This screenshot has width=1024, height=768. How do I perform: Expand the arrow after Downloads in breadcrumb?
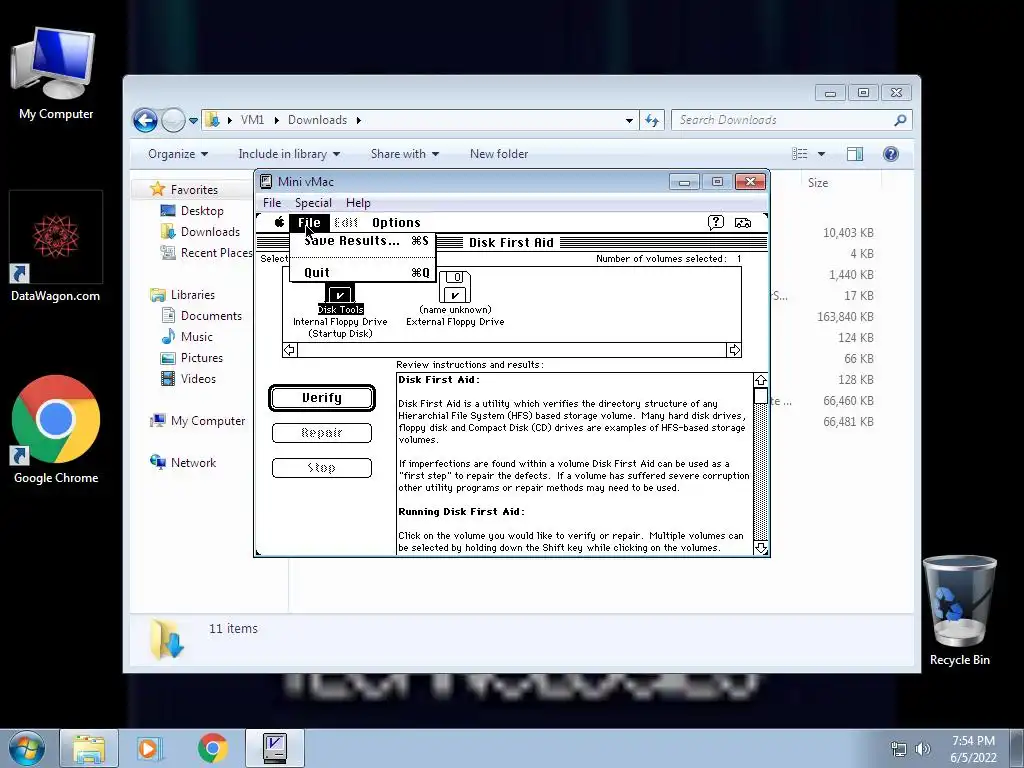(359, 120)
